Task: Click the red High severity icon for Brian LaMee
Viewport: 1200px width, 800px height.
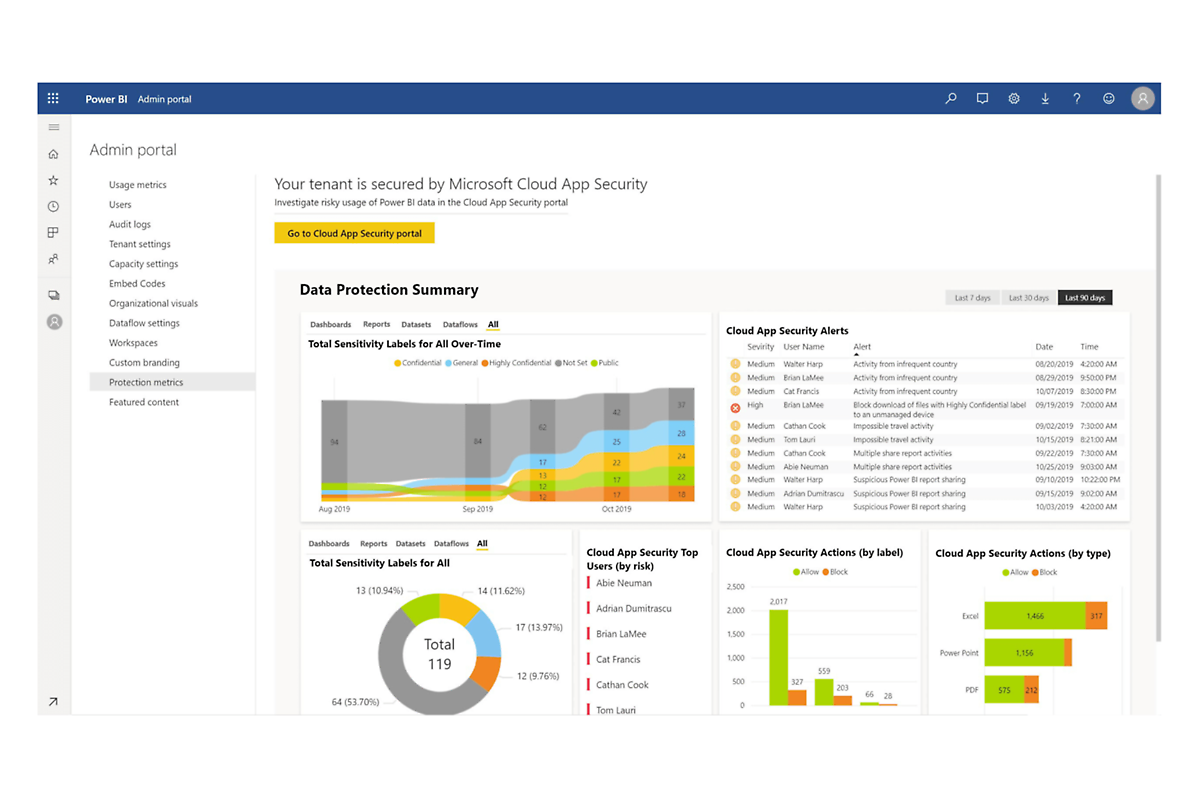Action: 735,408
